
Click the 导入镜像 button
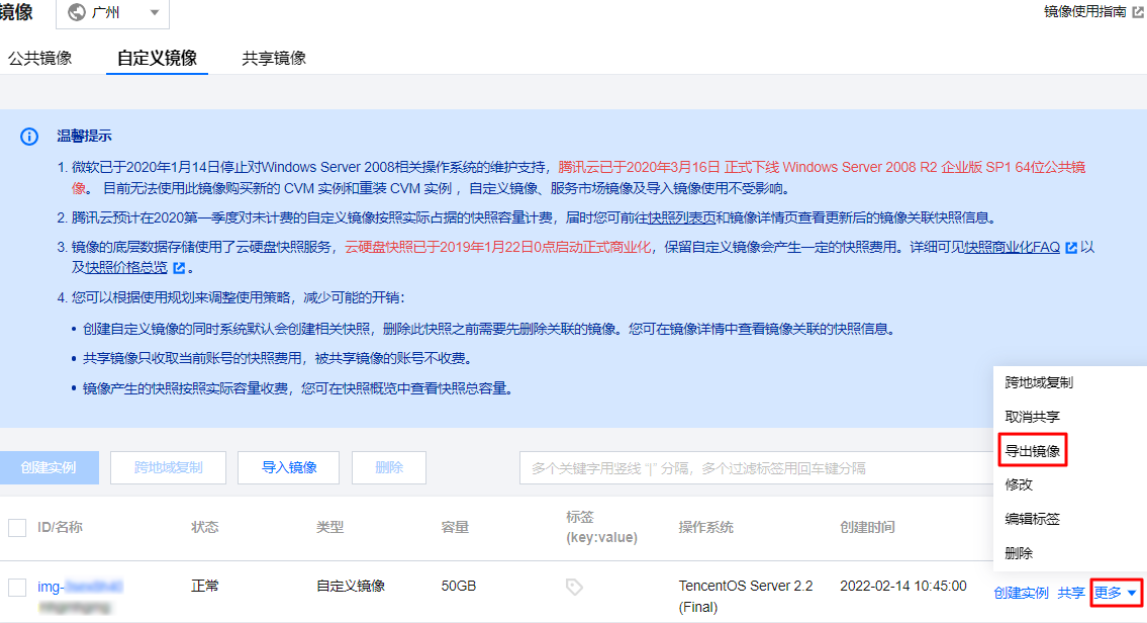(x=289, y=467)
